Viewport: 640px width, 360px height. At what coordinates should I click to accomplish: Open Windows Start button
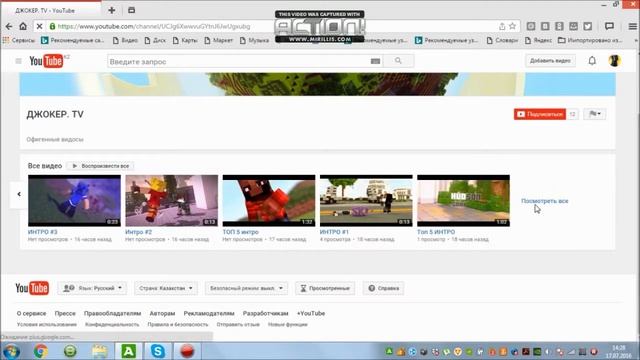(11, 351)
